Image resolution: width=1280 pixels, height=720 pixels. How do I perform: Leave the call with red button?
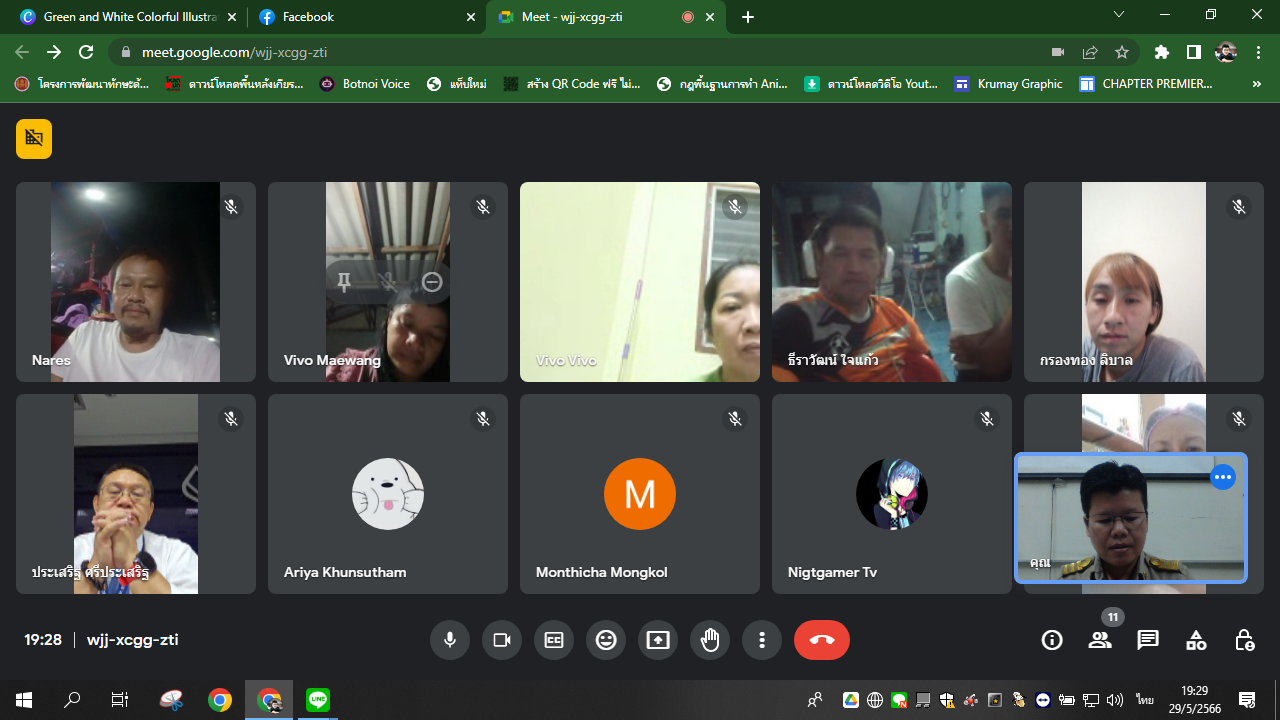(x=822, y=640)
